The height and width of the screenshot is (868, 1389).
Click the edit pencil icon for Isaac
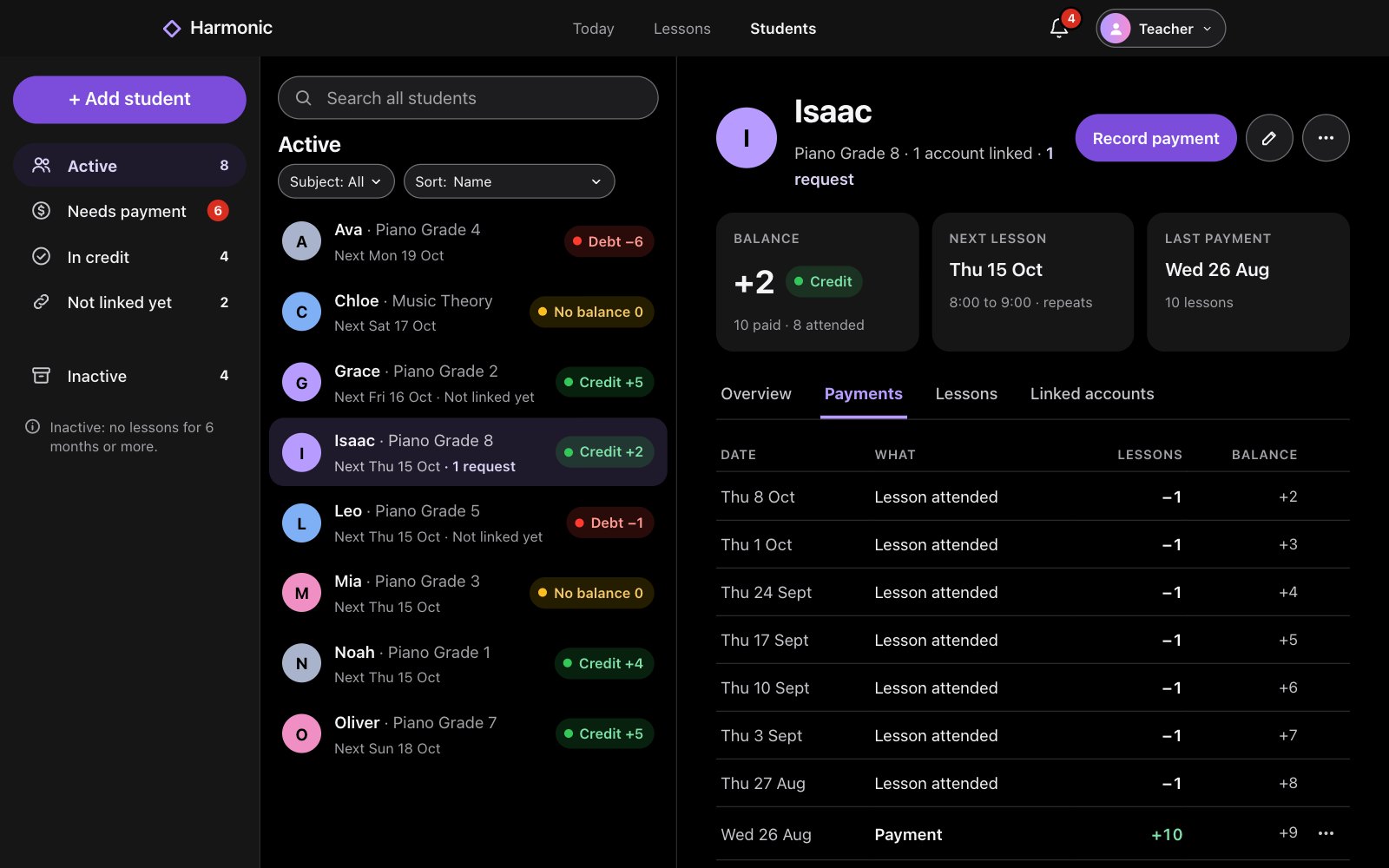[x=1269, y=138]
